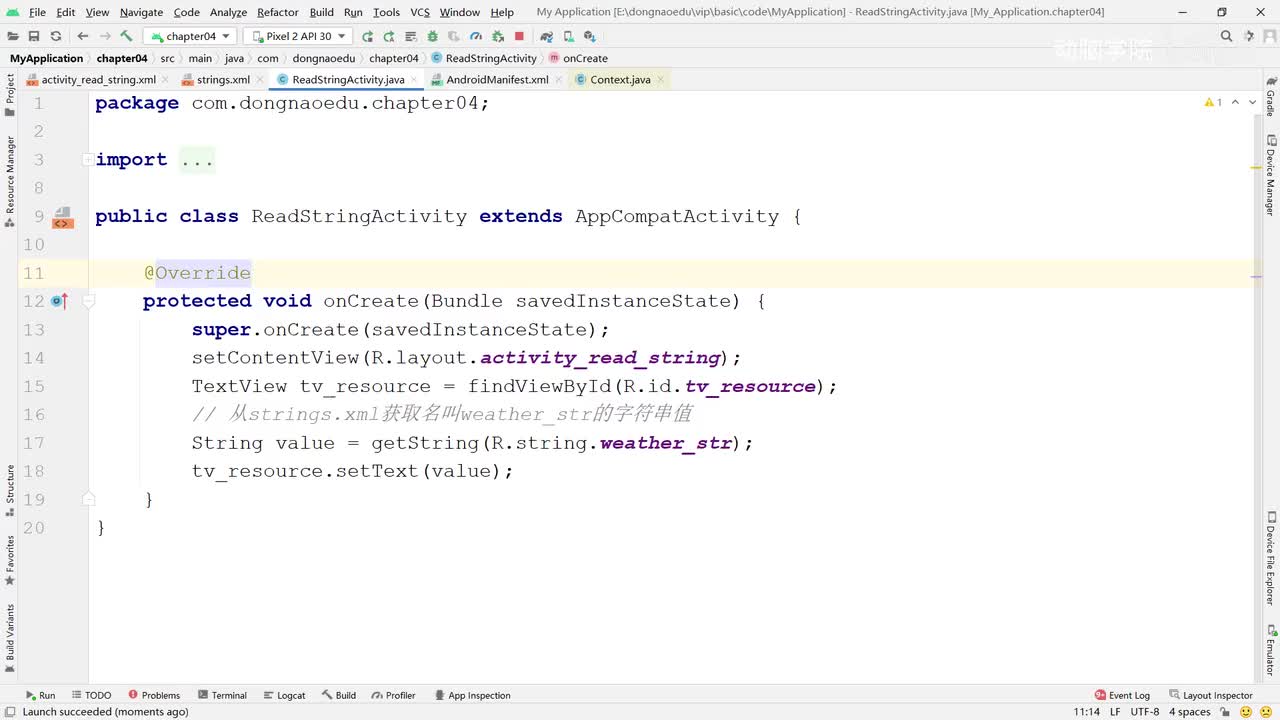This screenshot has width=1280, height=720.
Task: Go to next highlighted error arrow
Action: pos(1252,102)
